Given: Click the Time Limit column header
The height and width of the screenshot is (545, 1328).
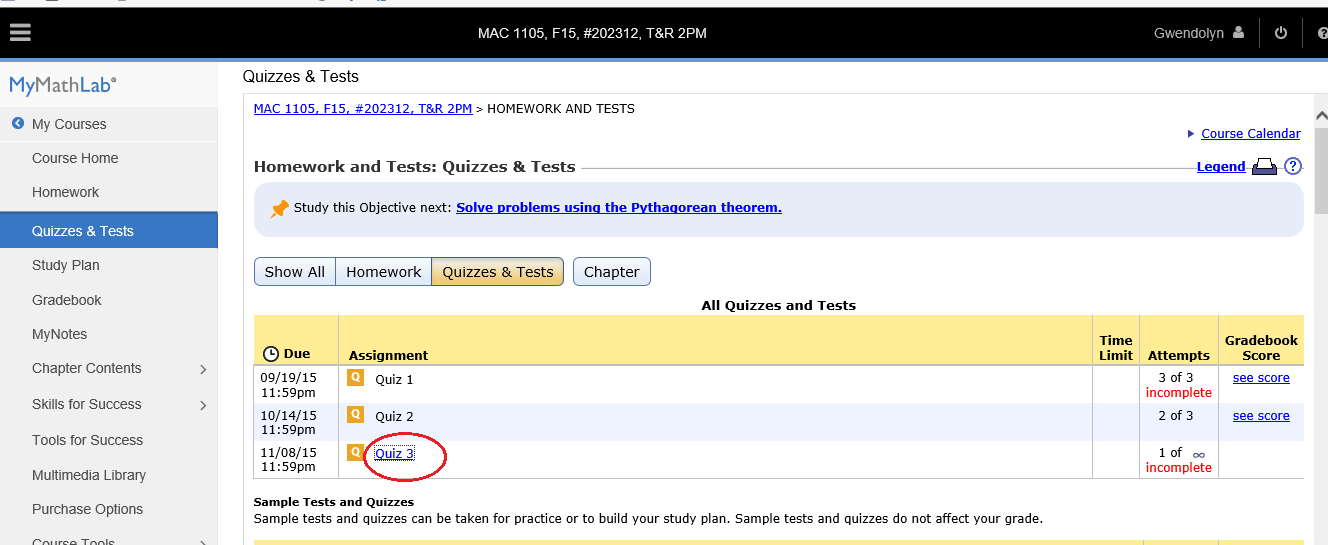Looking at the screenshot, I should coord(1116,347).
